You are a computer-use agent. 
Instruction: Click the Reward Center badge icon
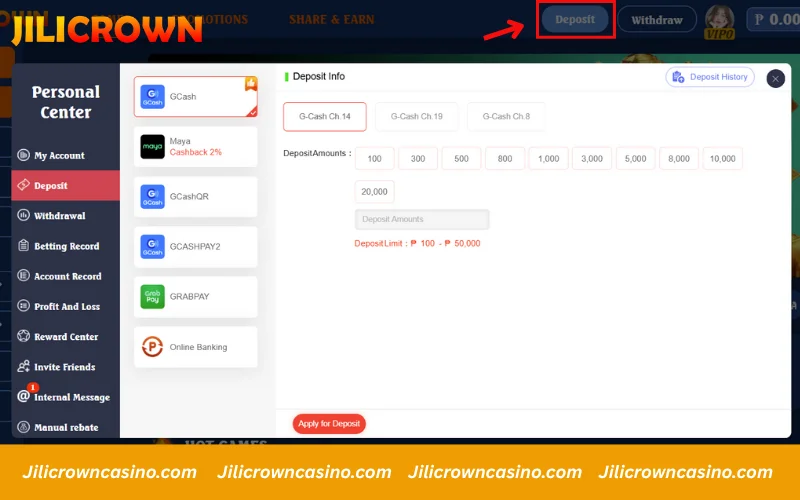(23, 336)
